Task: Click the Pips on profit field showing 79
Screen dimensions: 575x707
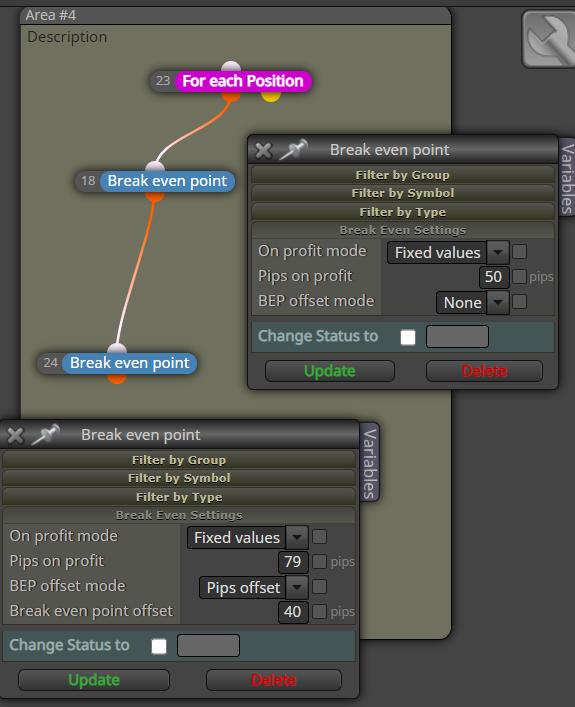Action: [x=293, y=562]
